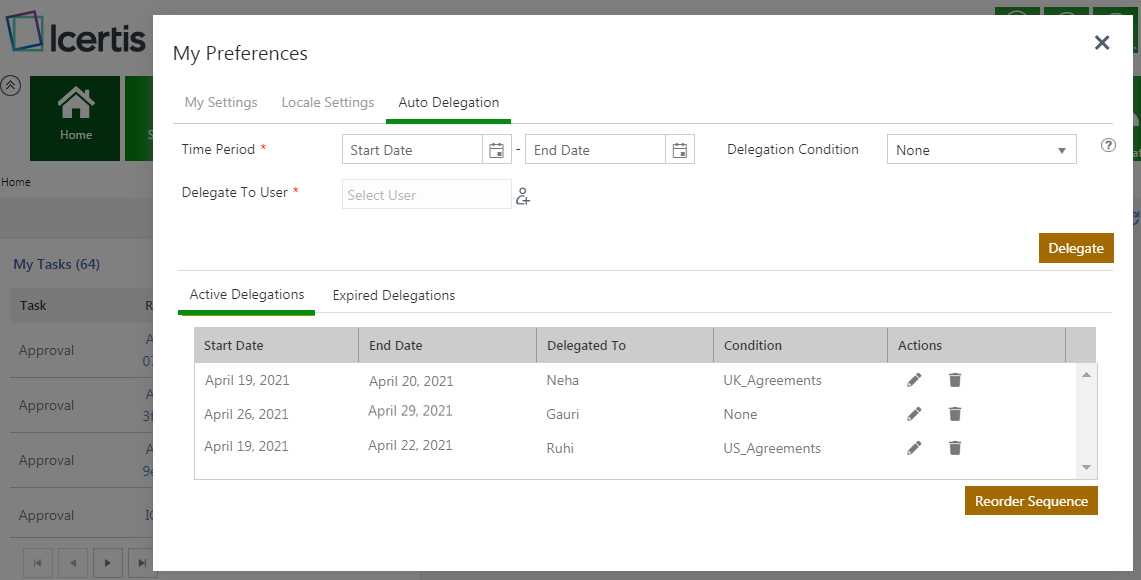1141x580 pixels.
Task: Show the Expired Delegations tab
Action: click(394, 295)
